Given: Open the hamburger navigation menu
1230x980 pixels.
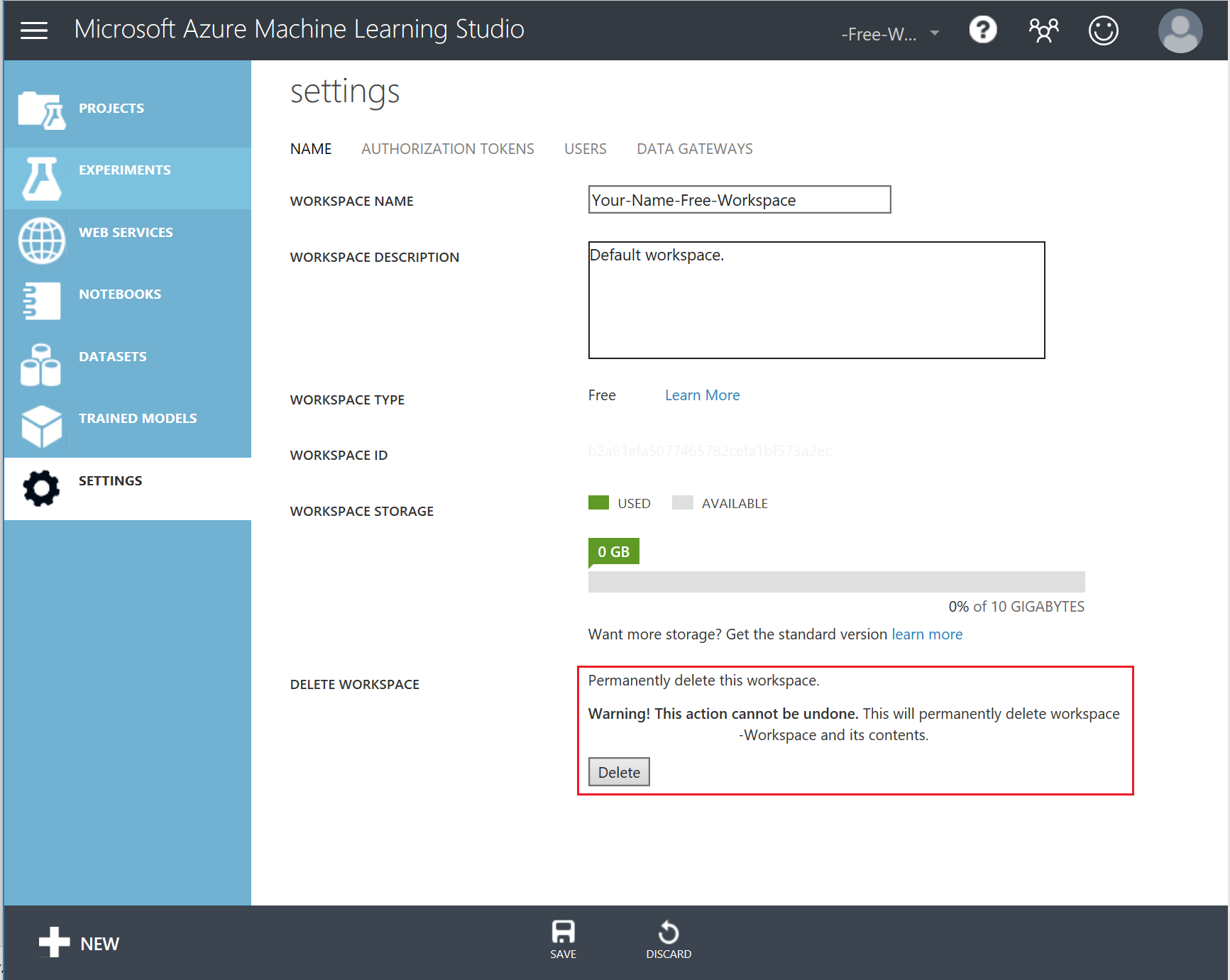Looking at the screenshot, I should click(33, 30).
